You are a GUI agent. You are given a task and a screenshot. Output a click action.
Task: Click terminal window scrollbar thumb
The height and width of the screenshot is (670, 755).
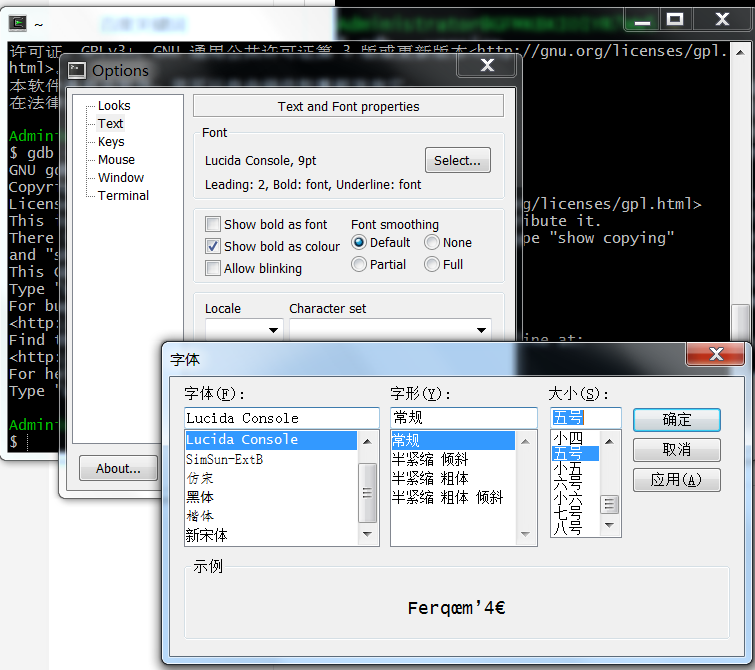coord(741,323)
